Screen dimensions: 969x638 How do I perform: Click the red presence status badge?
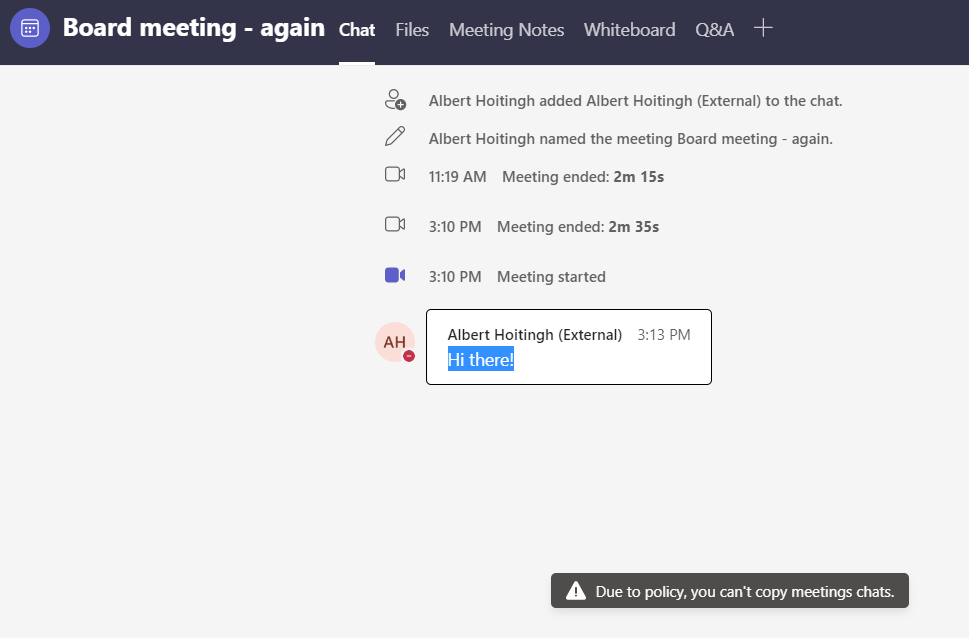409,356
